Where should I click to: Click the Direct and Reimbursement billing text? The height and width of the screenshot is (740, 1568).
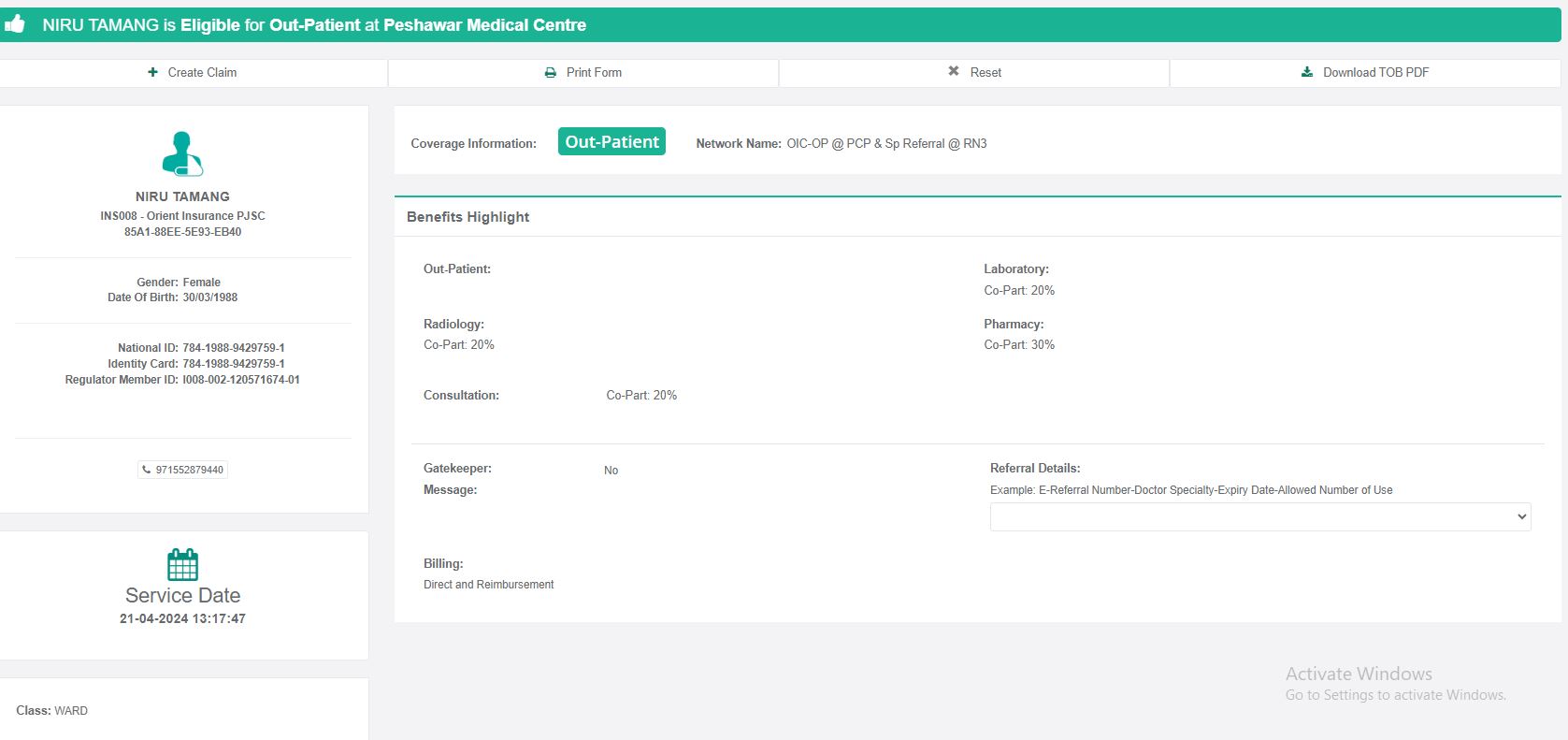pos(488,585)
